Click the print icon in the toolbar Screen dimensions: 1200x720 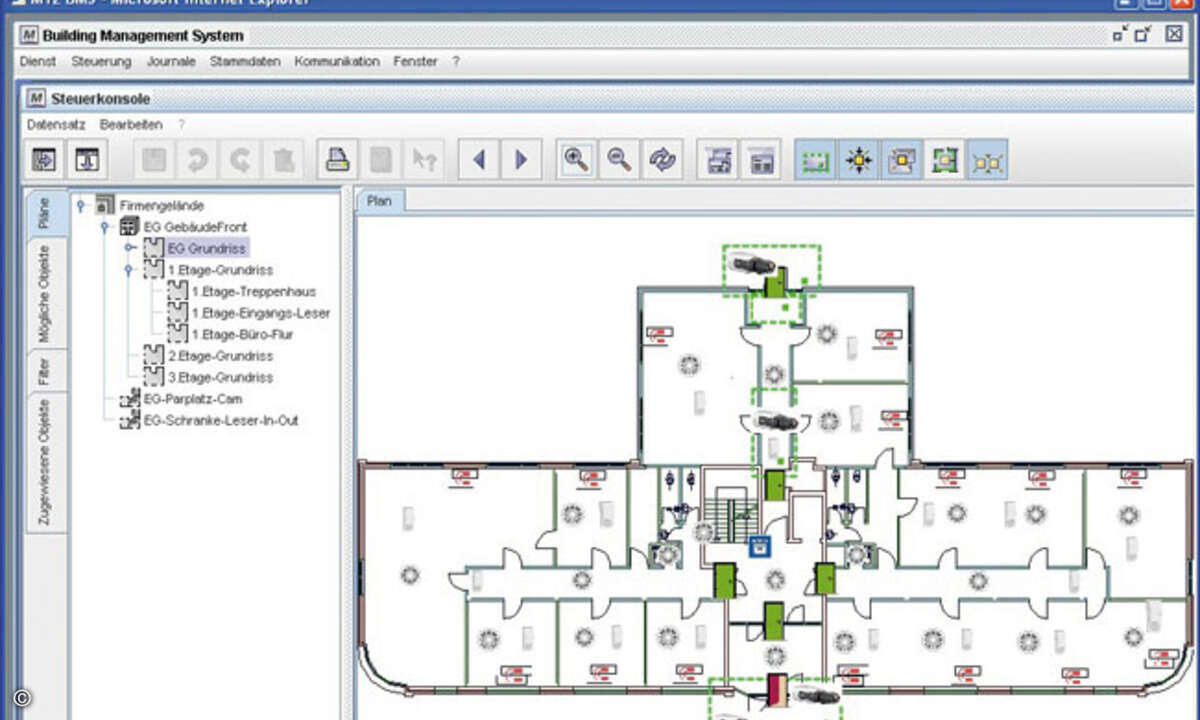(x=338, y=159)
